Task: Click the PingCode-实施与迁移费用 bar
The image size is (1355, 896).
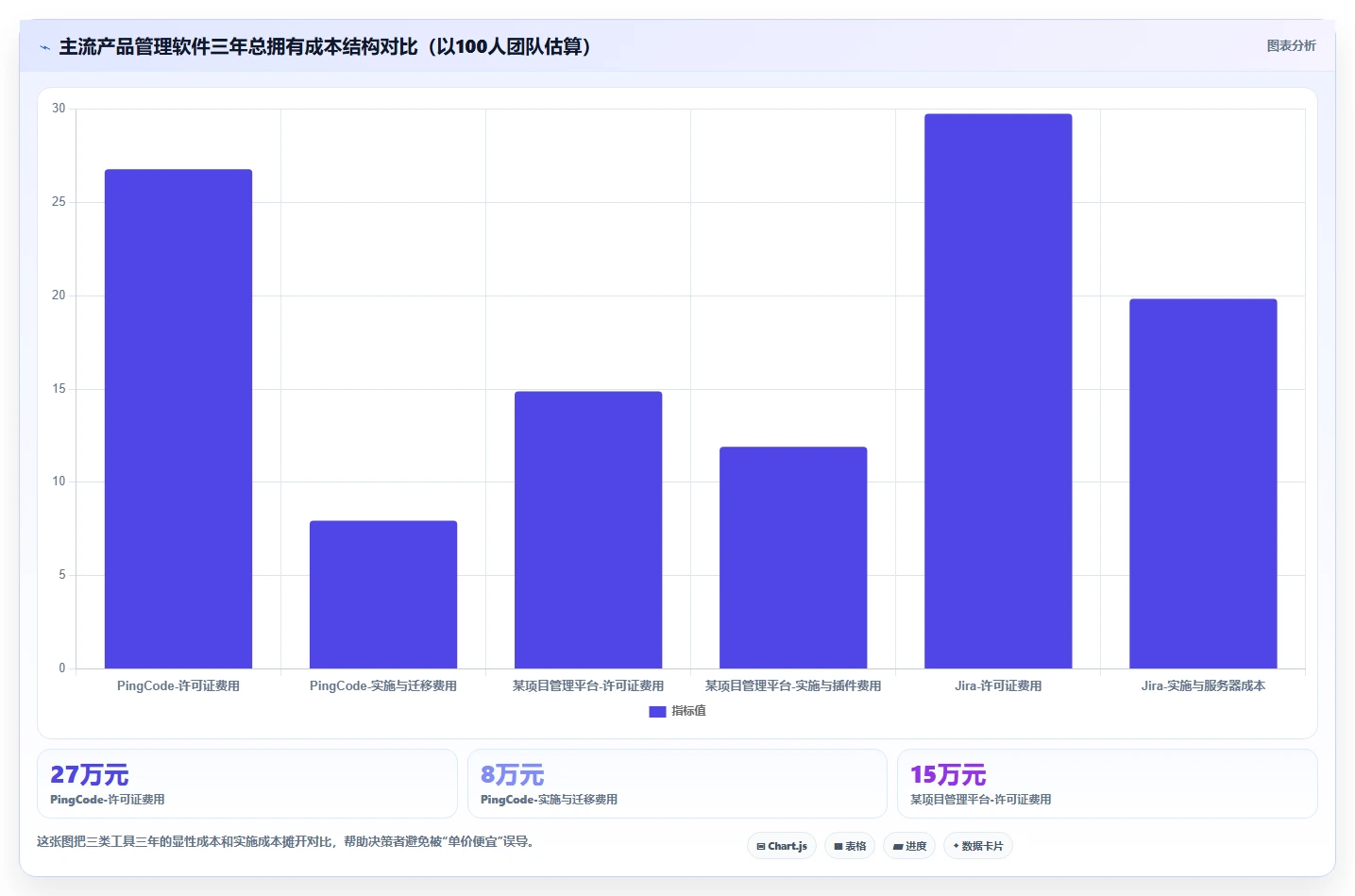Action: click(x=383, y=595)
